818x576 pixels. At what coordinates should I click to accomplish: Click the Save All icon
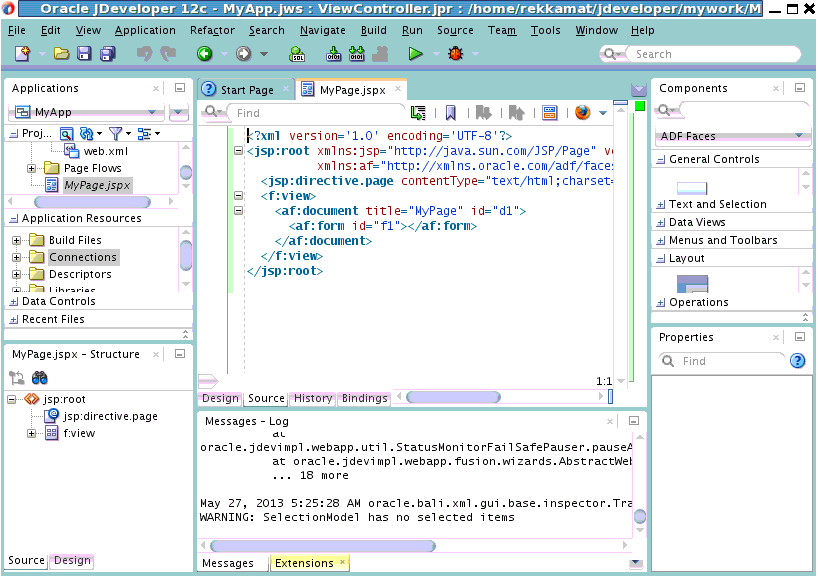[107, 53]
